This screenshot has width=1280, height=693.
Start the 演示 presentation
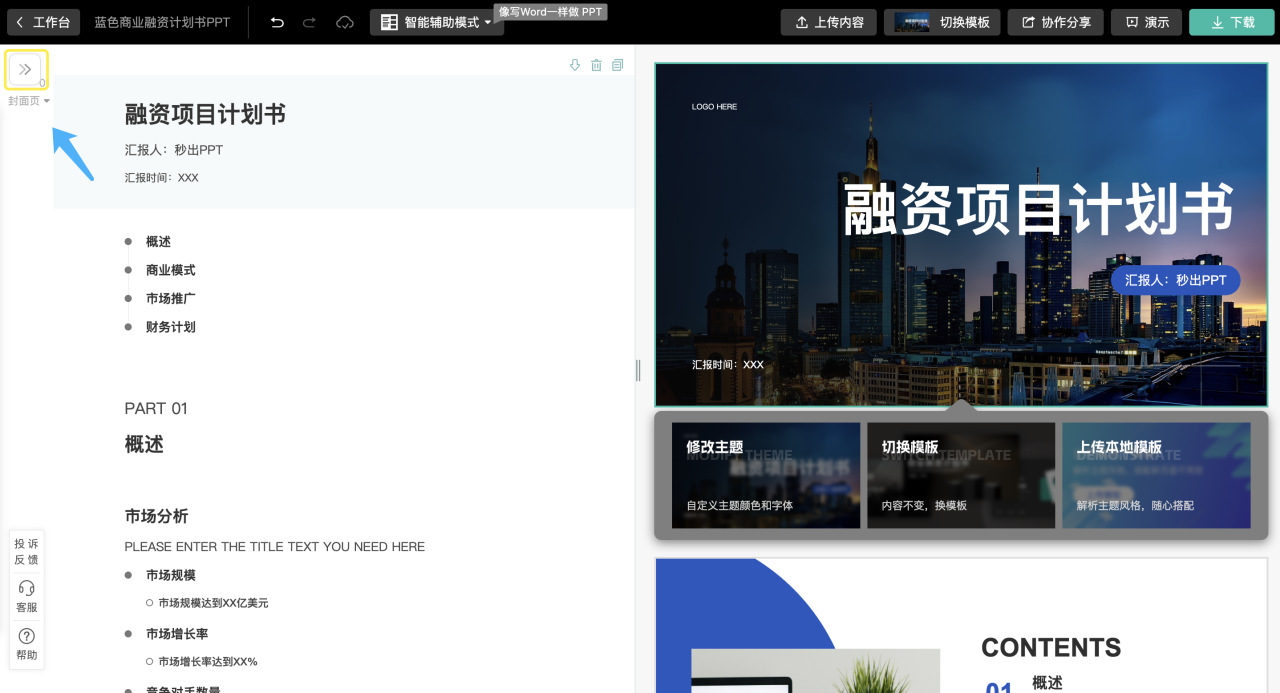(1146, 22)
